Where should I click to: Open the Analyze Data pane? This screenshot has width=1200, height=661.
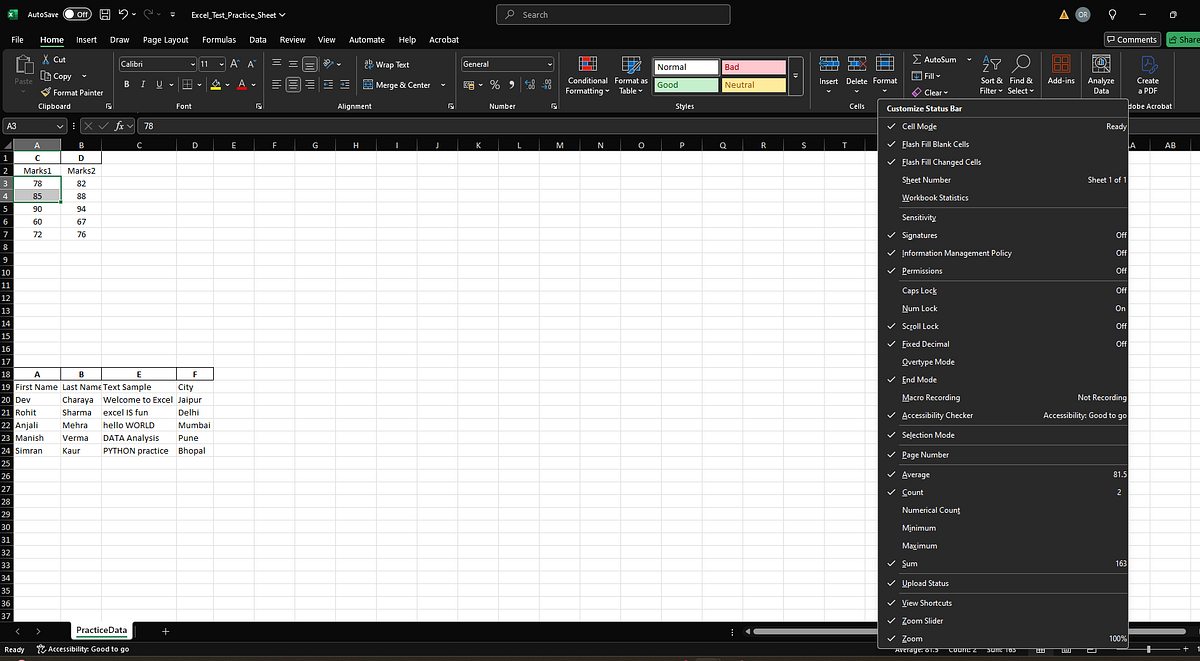pyautogui.click(x=1100, y=75)
